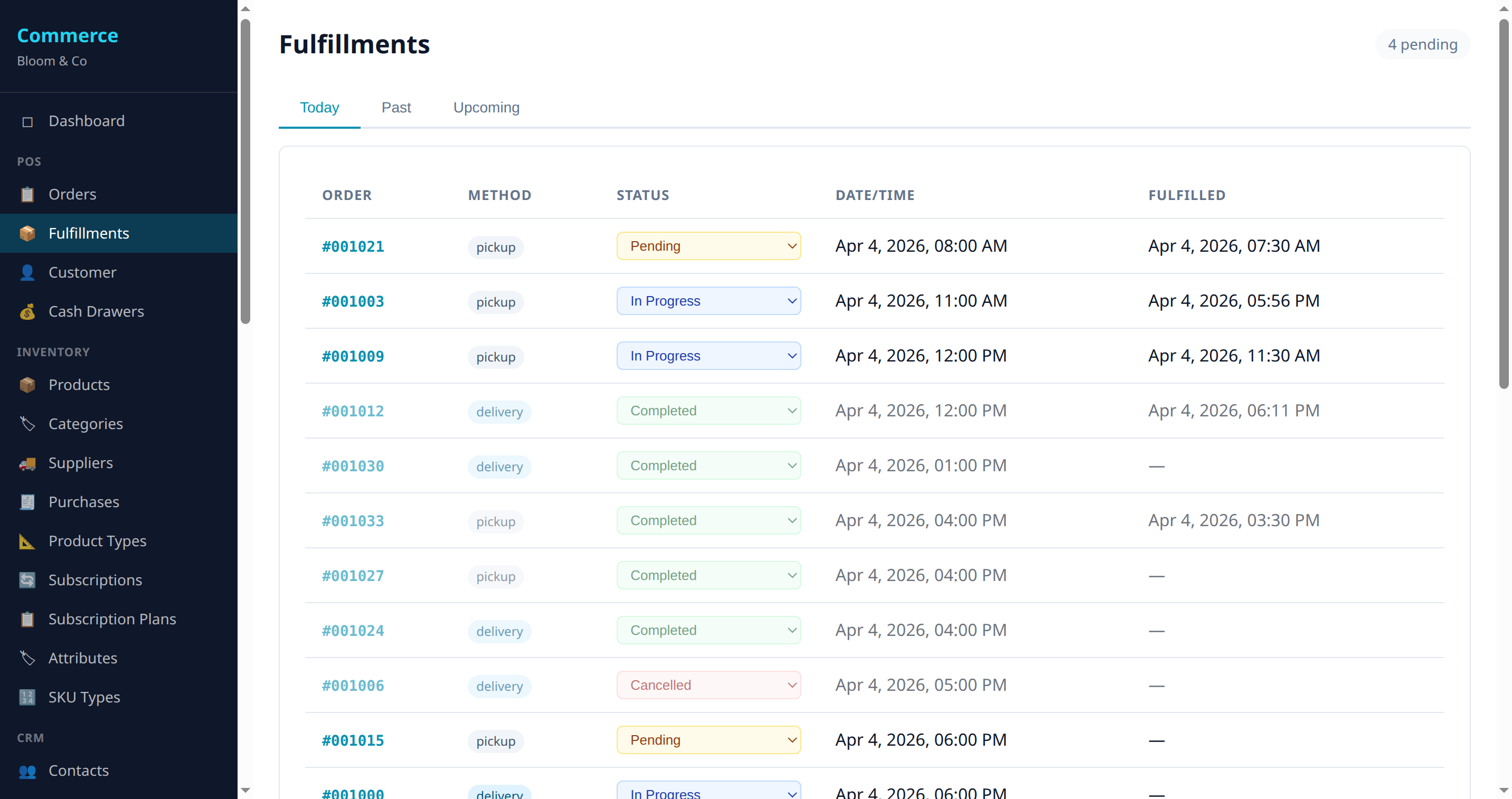Open status dropdown for order #001021

pos(708,246)
